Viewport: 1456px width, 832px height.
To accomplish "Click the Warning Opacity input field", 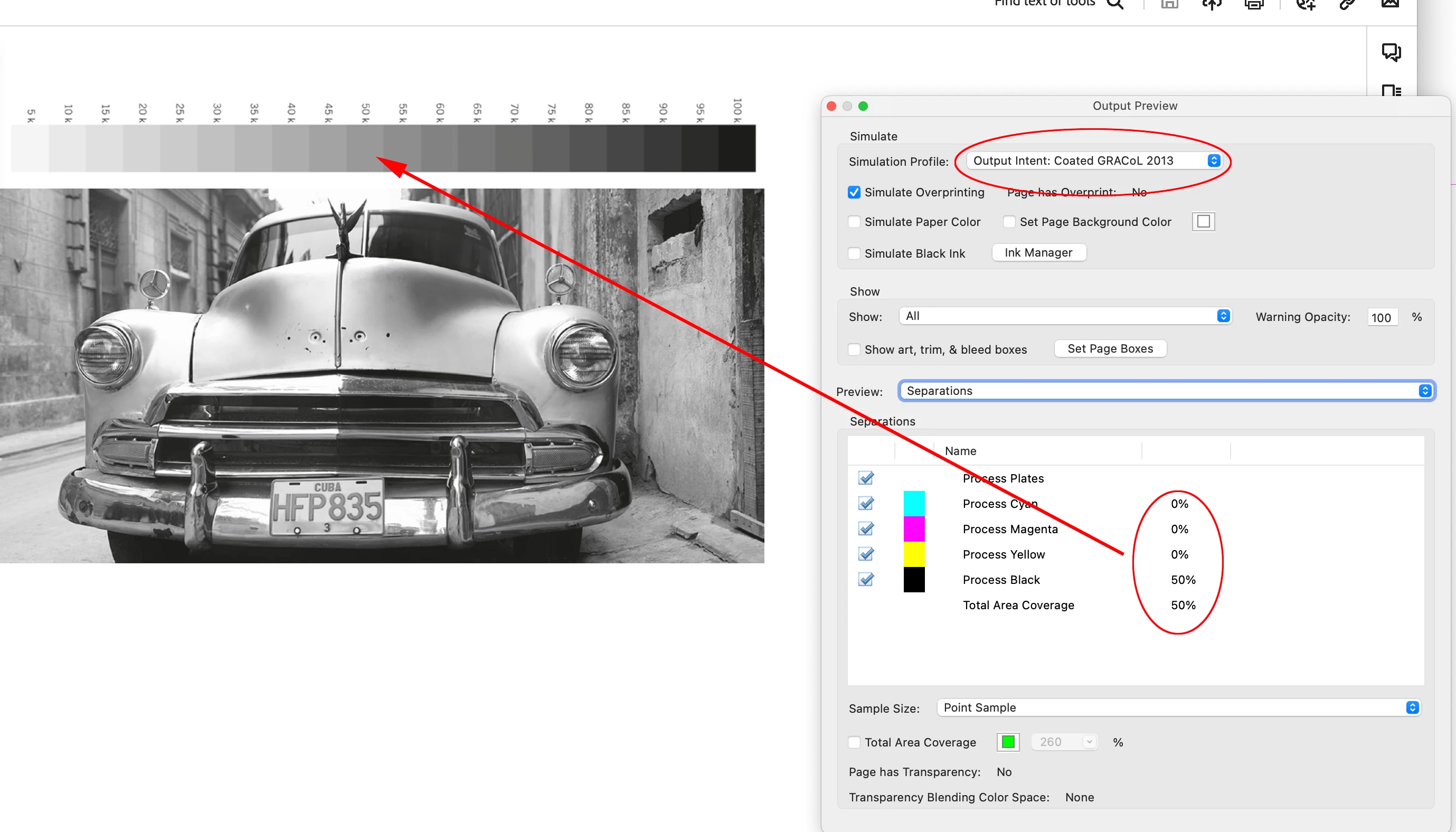I will tap(1381, 318).
